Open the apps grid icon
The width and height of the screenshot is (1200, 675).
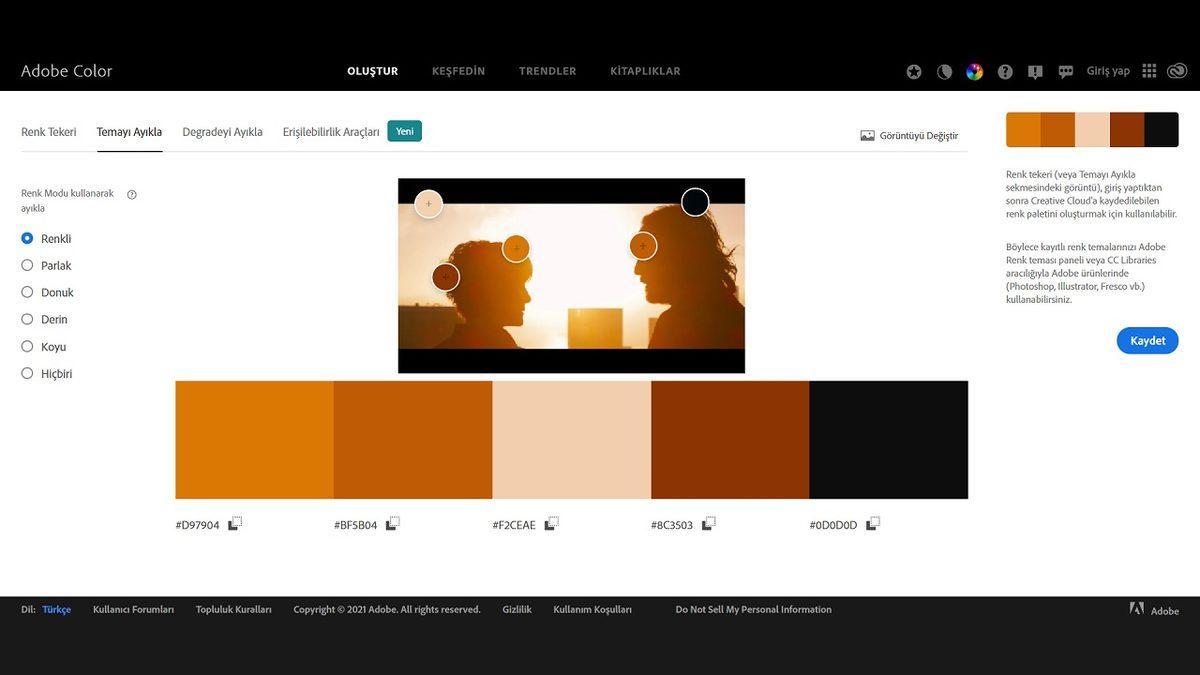pyautogui.click(x=1149, y=71)
